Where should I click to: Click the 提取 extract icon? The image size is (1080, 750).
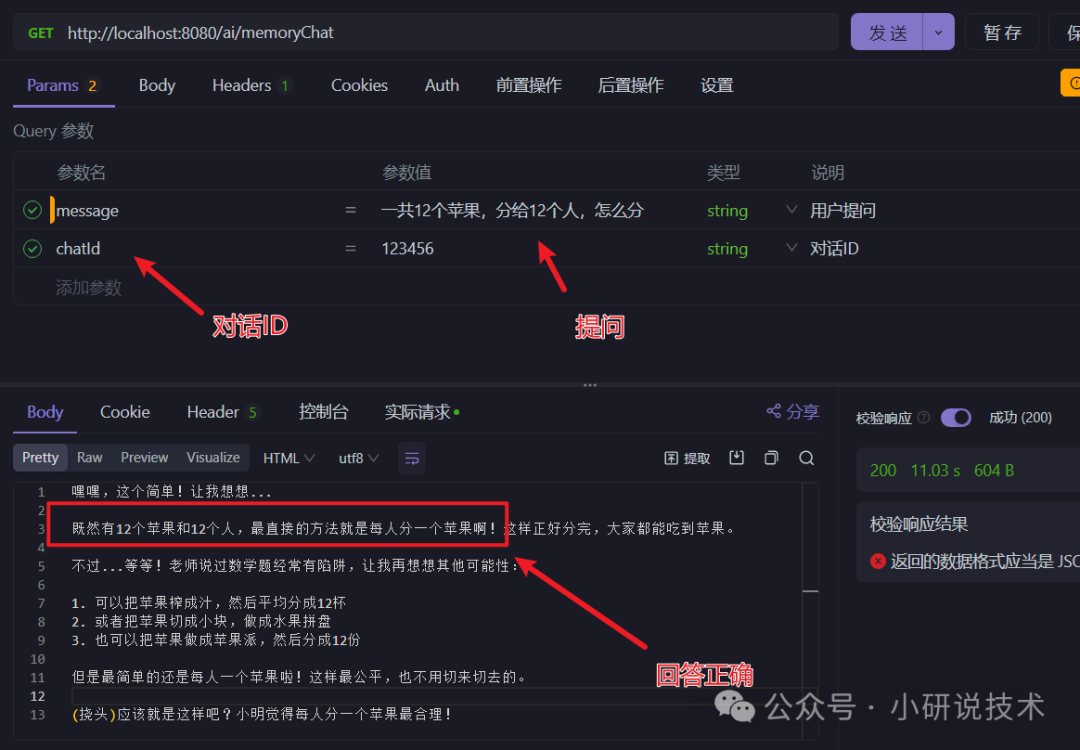(687, 457)
